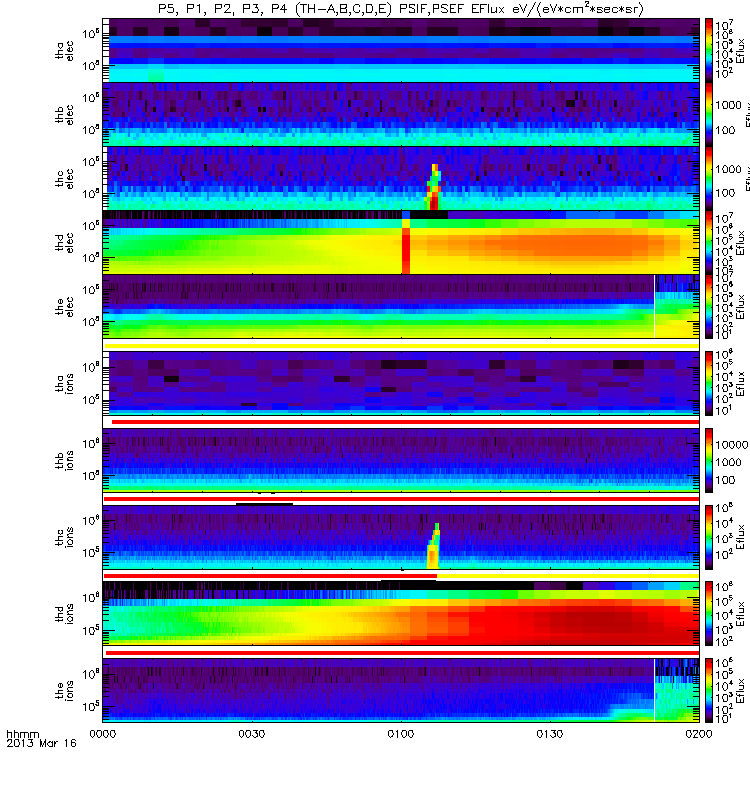Click the 'tha elec' panel label

click(64, 51)
